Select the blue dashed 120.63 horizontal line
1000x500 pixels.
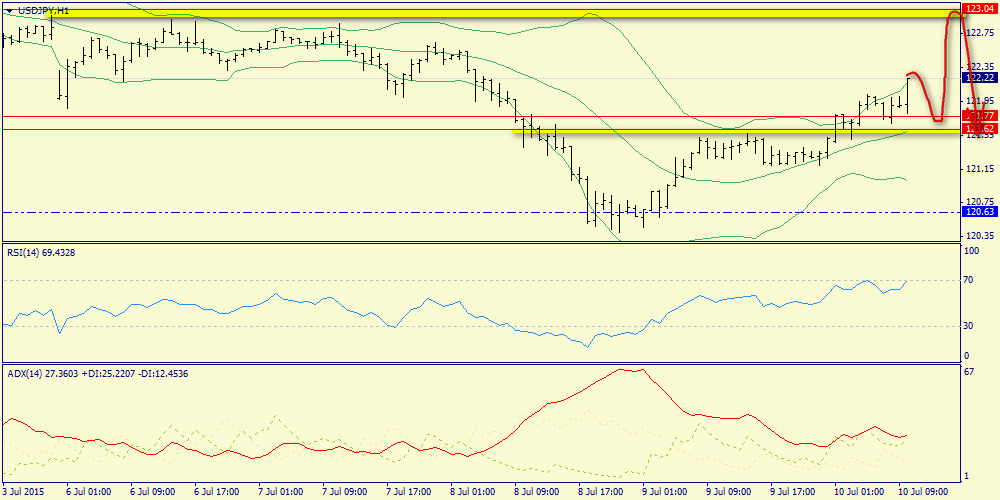coord(480,212)
